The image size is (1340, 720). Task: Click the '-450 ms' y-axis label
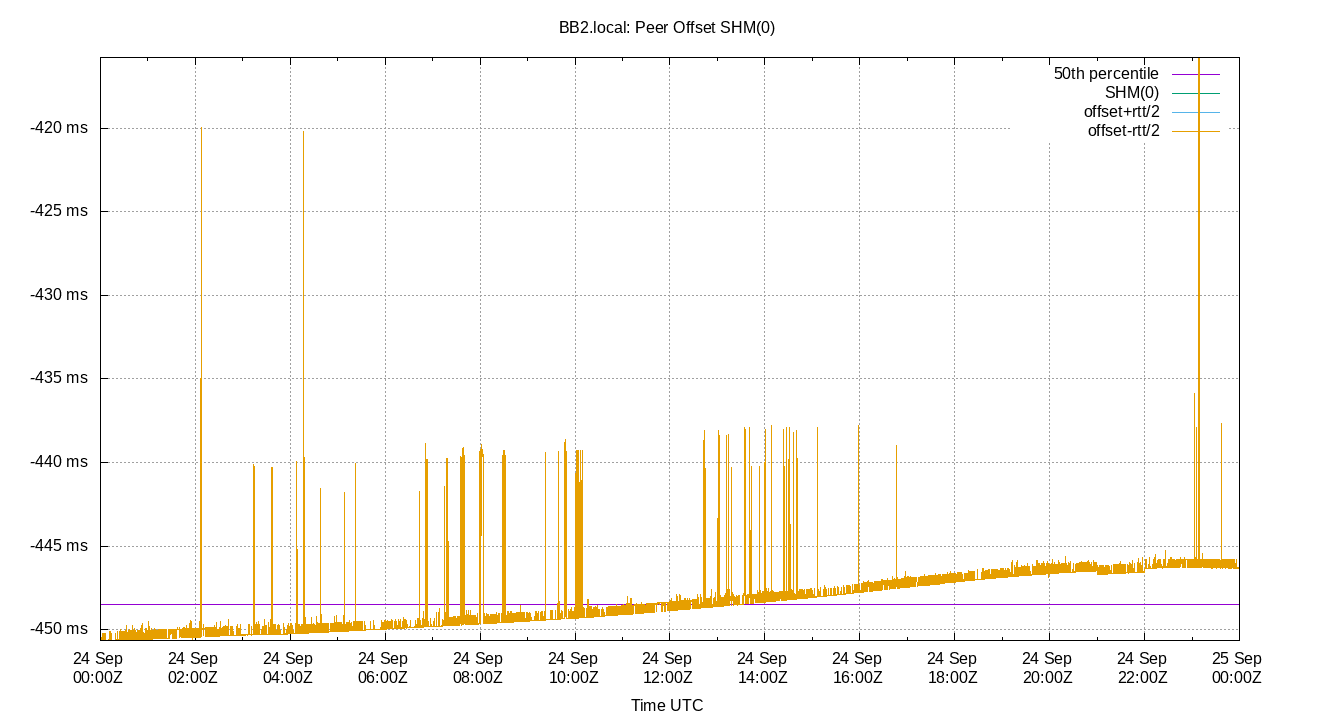tap(59, 629)
